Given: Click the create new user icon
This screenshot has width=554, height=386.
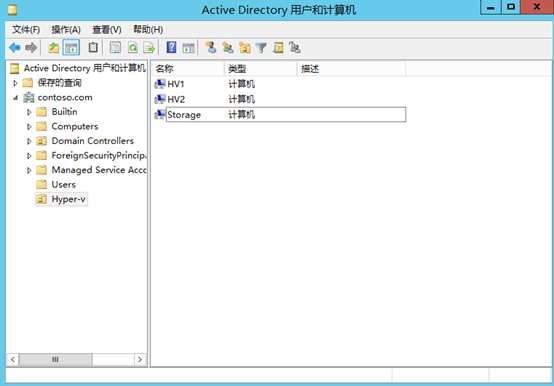Looking at the screenshot, I should click(x=211, y=48).
